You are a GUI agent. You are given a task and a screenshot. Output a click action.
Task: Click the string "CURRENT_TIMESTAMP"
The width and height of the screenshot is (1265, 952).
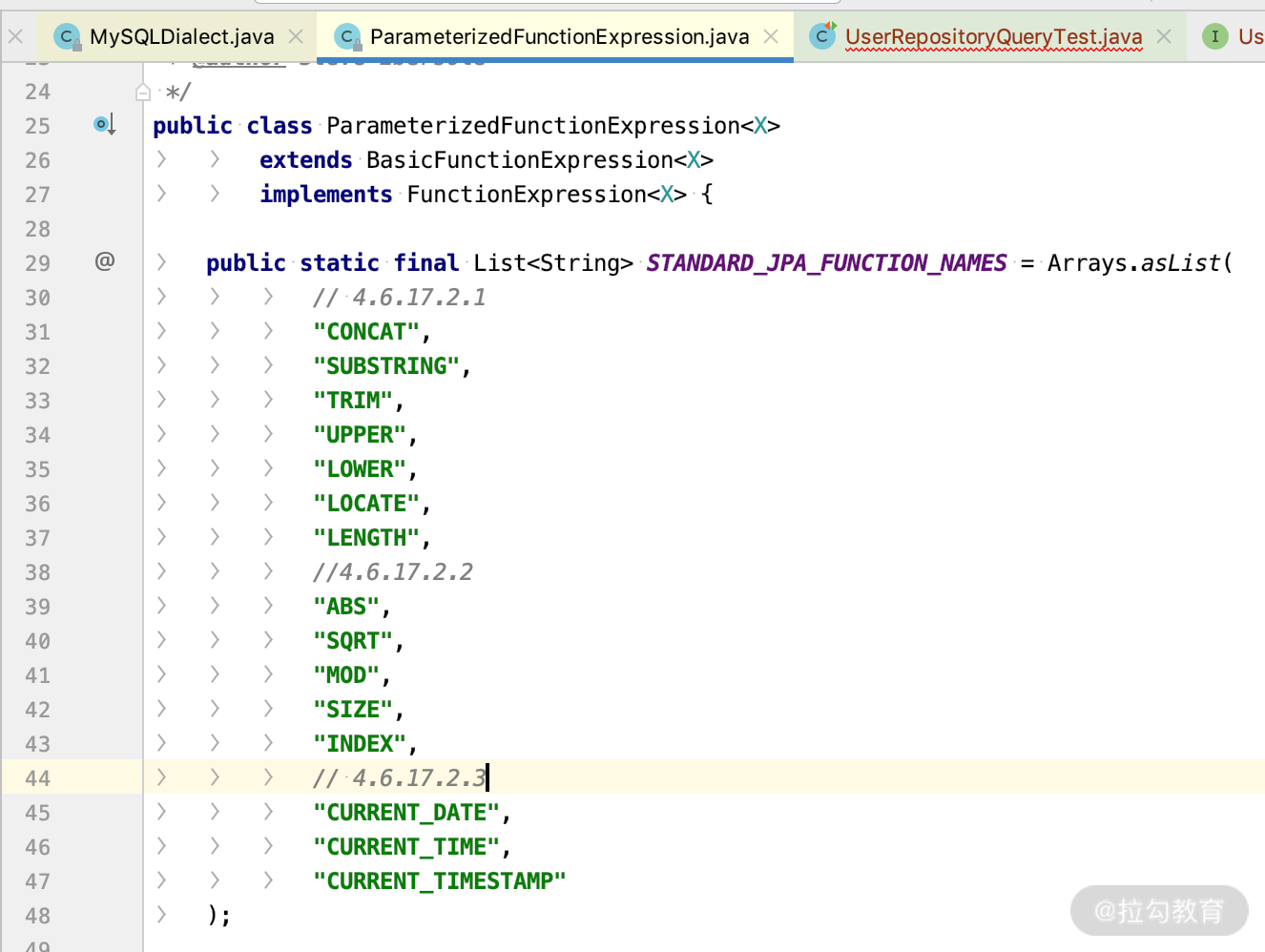click(440, 881)
